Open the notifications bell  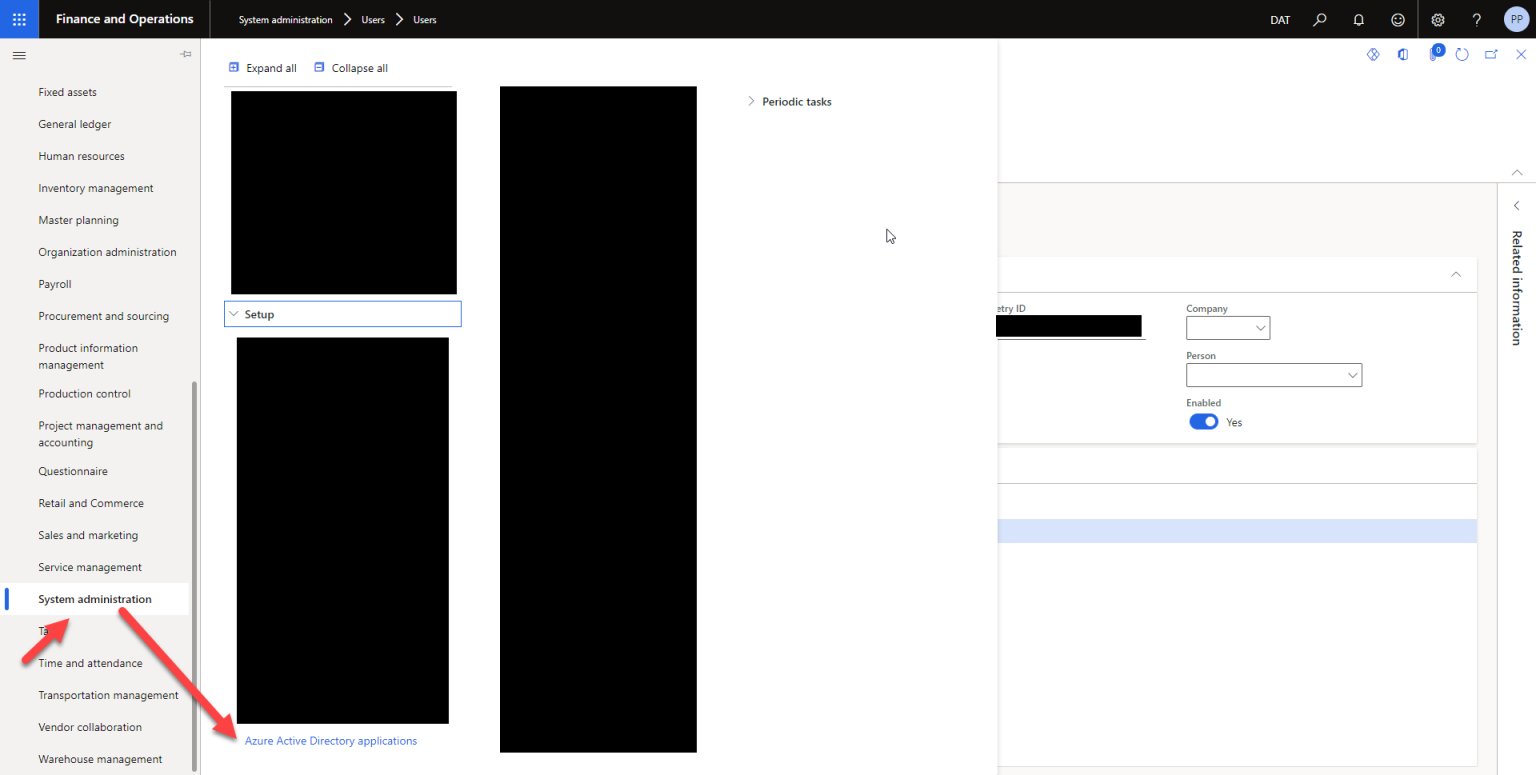[1358, 19]
